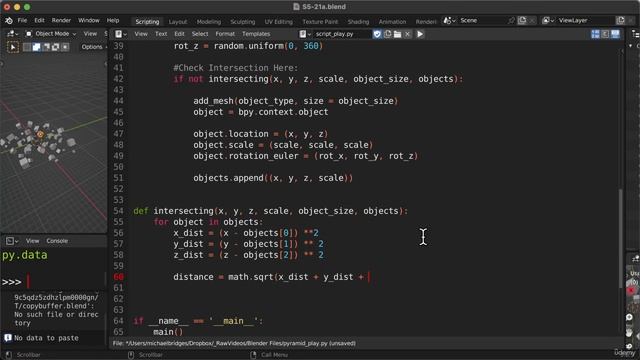Click cubes cluster in 3D viewport

[39, 143]
